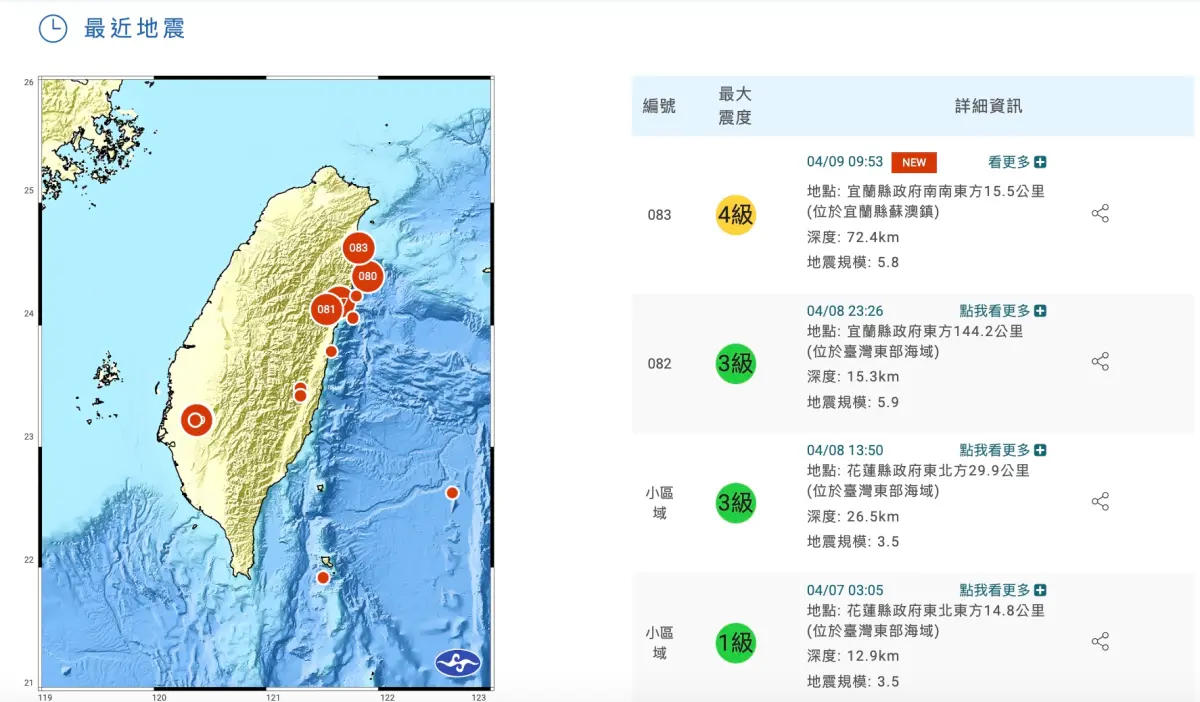The height and width of the screenshot is (702, 1200).
Task: Click the share icon for earthquake 083
Action: click(x=1100, y=213)
